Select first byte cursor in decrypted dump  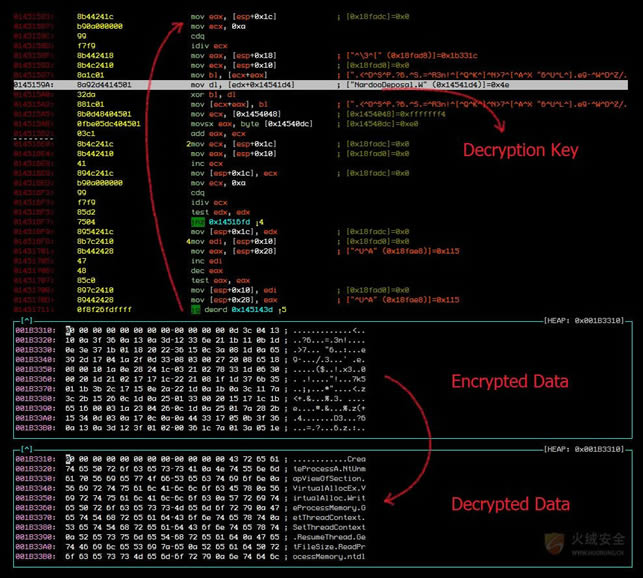click(x=68, y=458)
